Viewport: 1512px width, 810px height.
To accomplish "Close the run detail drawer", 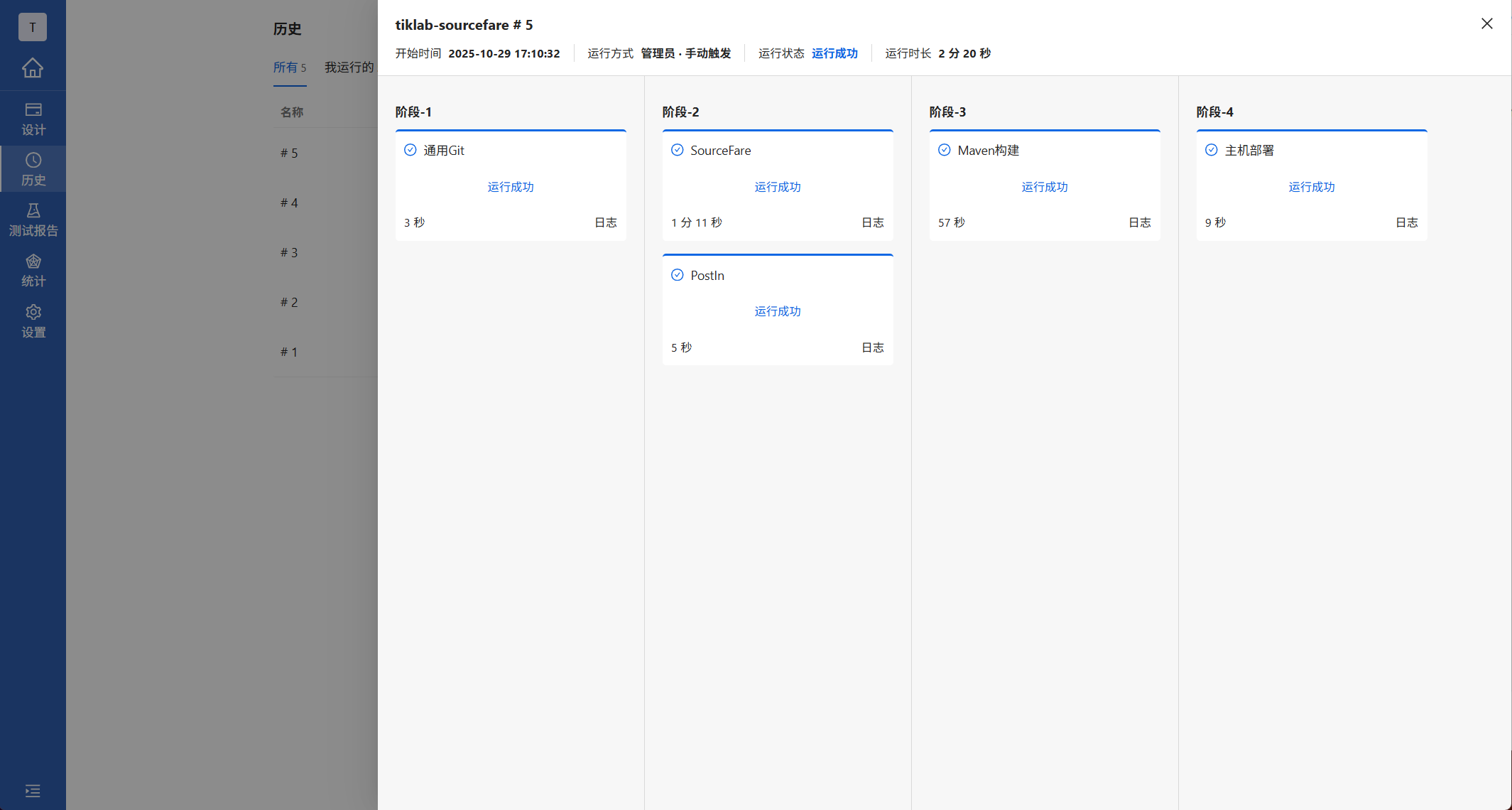I will pos(1486,23).
